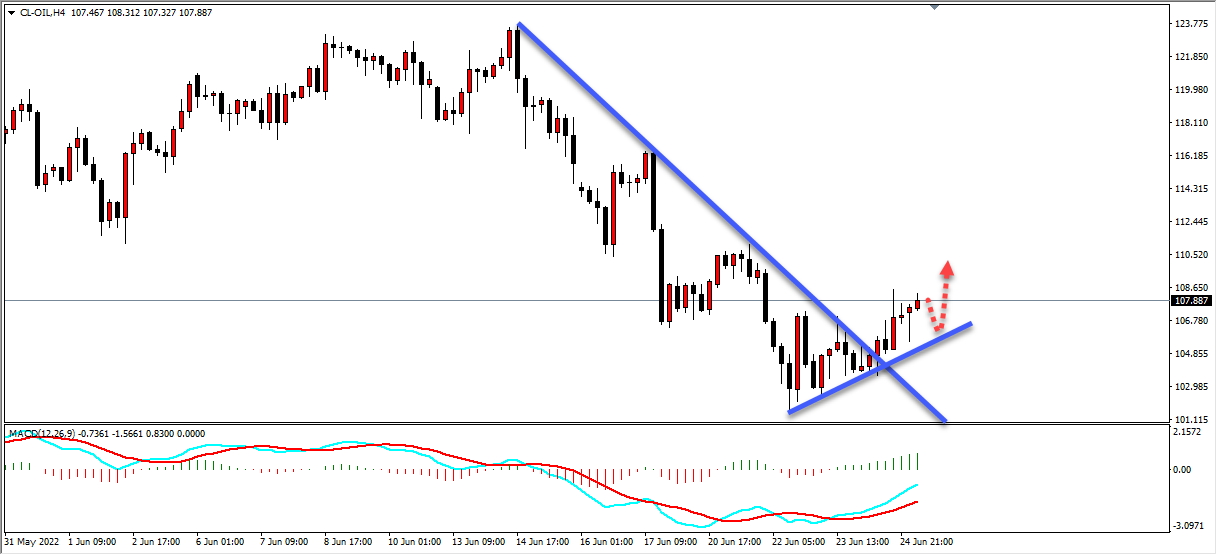Click the 102.985 price axis label
1217x555 pixels.
coord(1190,387)
